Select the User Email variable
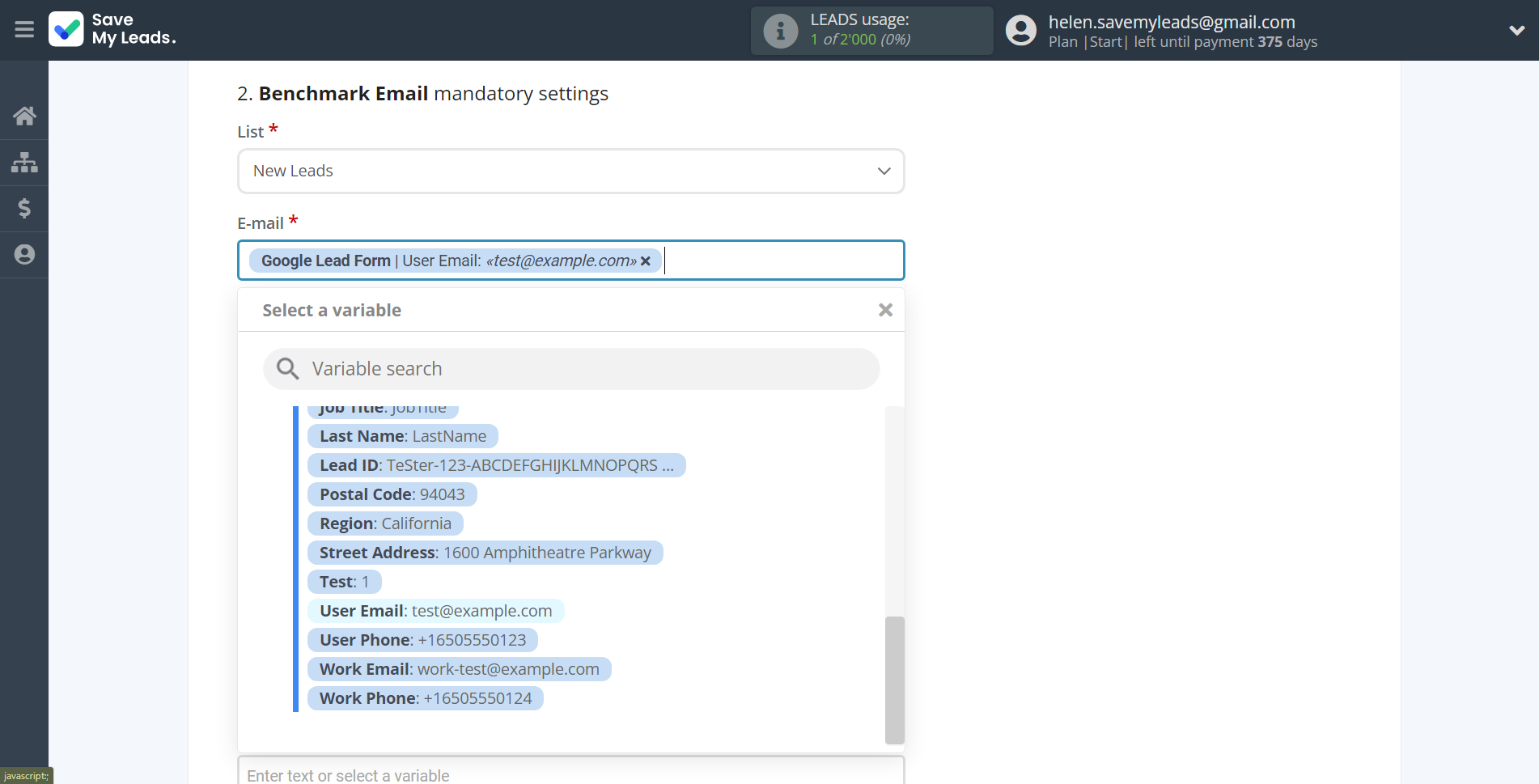1539x784 pixels. pos(436,611)
